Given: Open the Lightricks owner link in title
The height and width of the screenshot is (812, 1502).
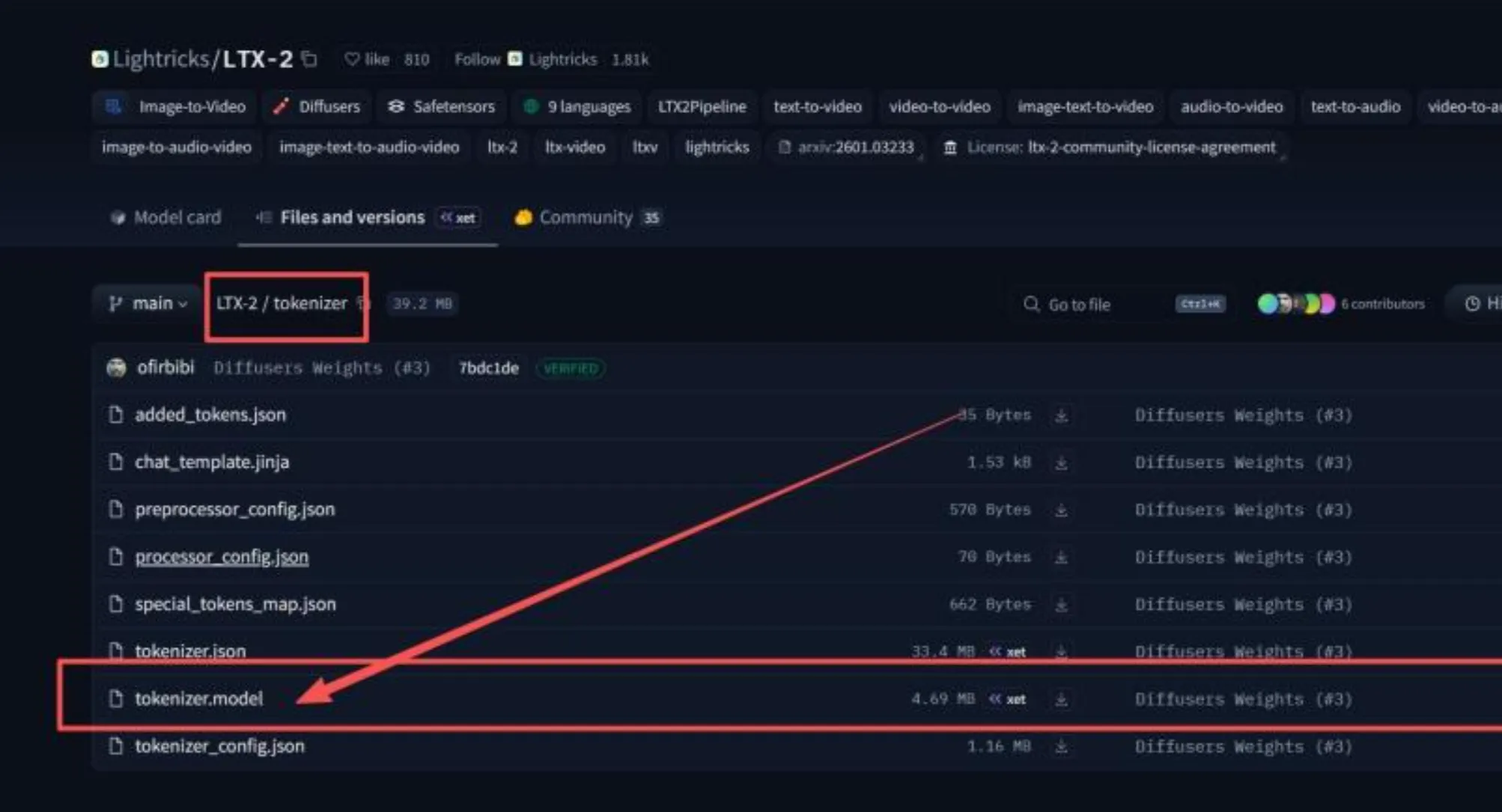Looking at the screenshot, I should (x=161, y=59).
